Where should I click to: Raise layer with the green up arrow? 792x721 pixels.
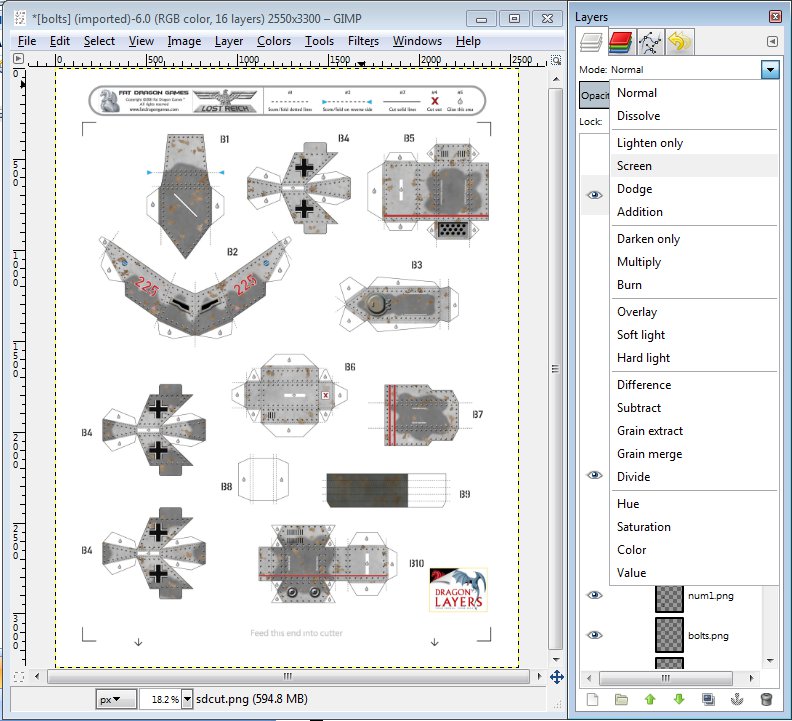click(x=651, y=699)
